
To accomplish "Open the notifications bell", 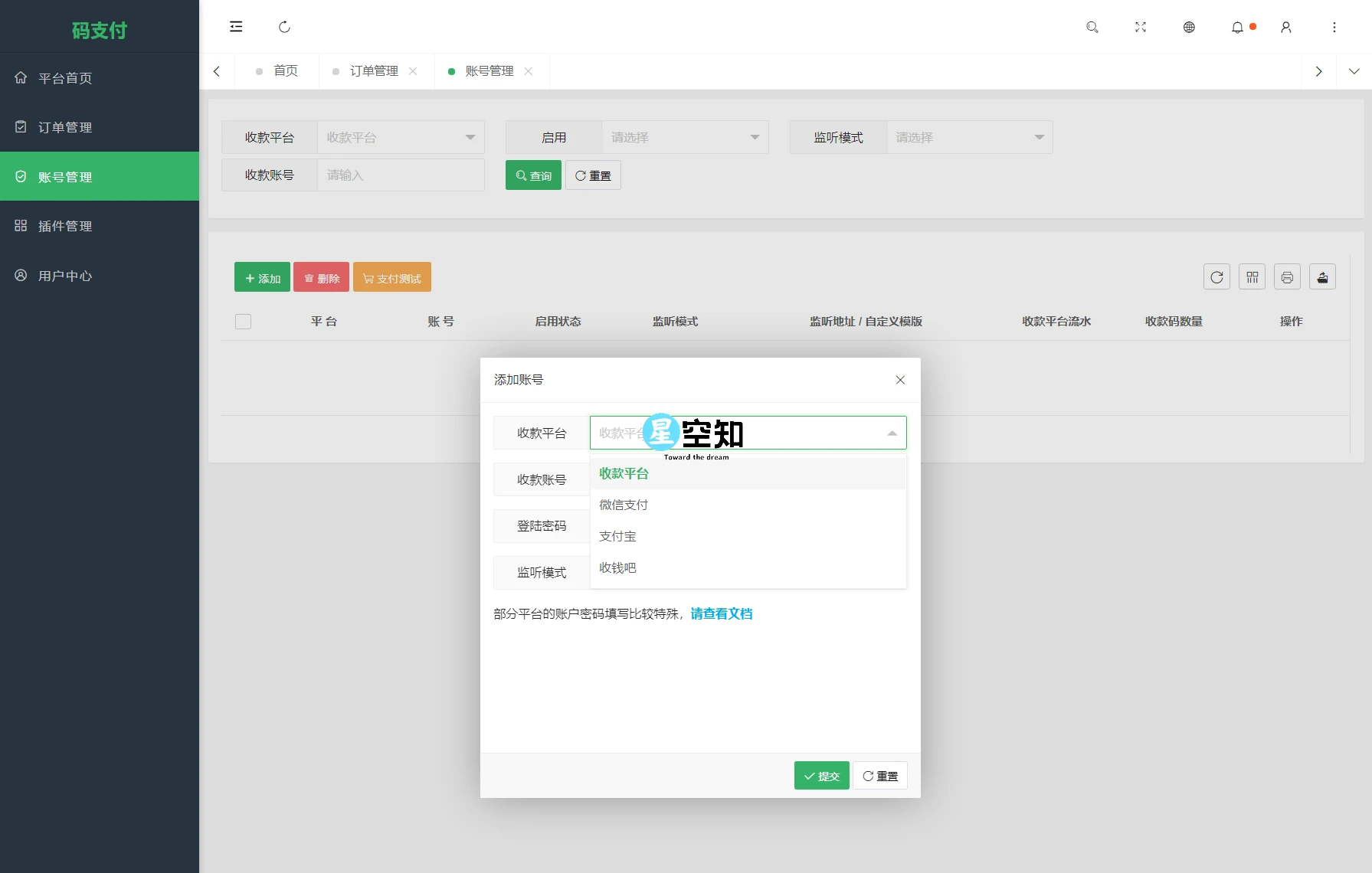I will pos(1237,27).
